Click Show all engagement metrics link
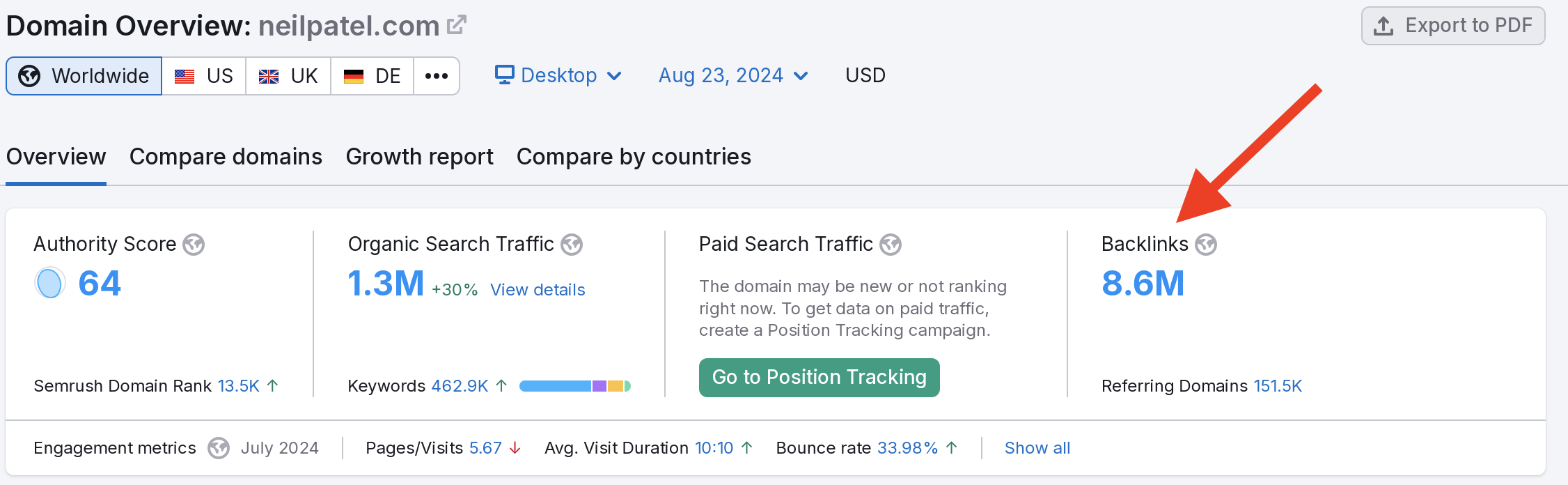The height and width of the screenshot is (485, 1568). pos(1037,448)
